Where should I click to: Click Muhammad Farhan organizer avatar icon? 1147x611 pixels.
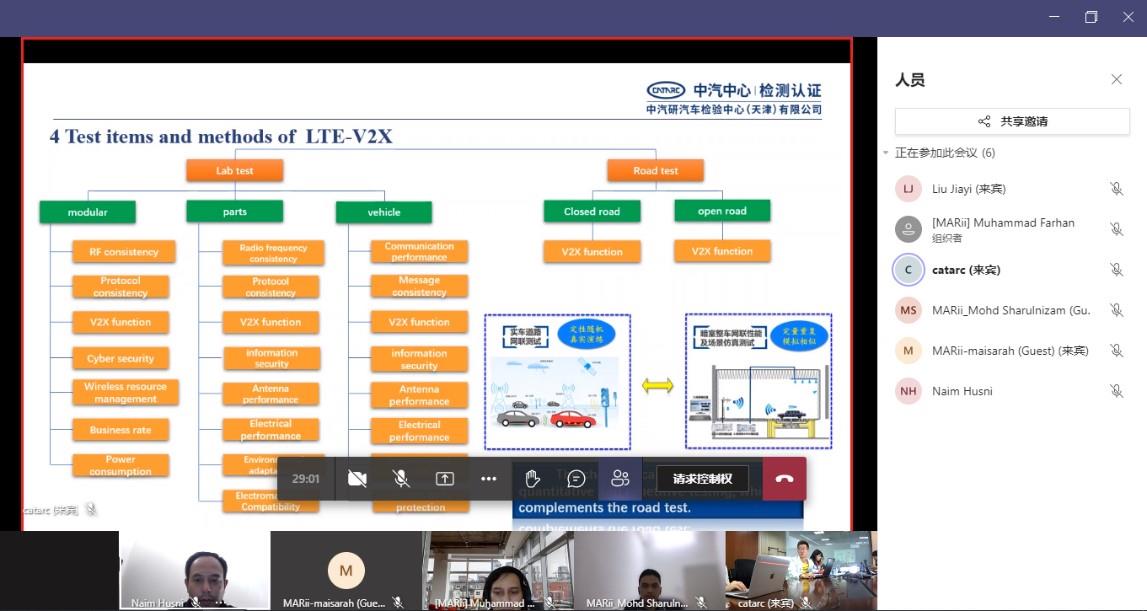pyautogui.click(x=908, y=229)
